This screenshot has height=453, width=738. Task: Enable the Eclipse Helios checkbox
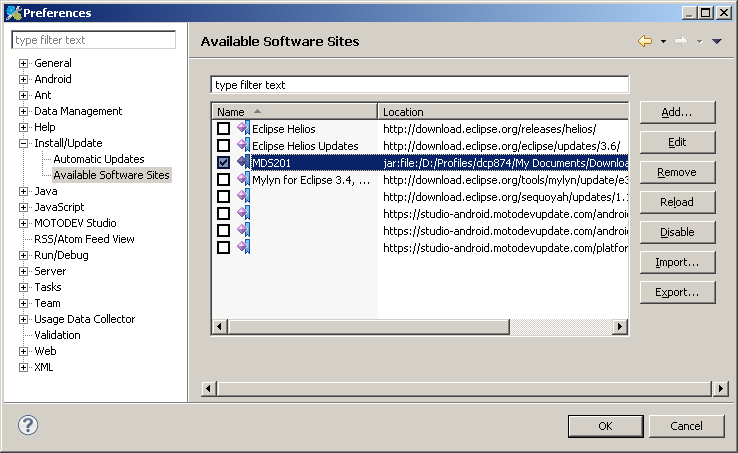click(x=224, y=129)
